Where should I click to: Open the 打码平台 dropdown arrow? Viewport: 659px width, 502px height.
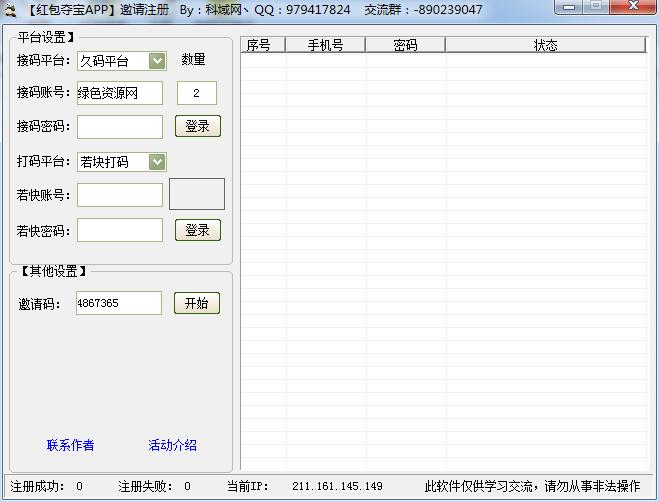coord(157,162)
